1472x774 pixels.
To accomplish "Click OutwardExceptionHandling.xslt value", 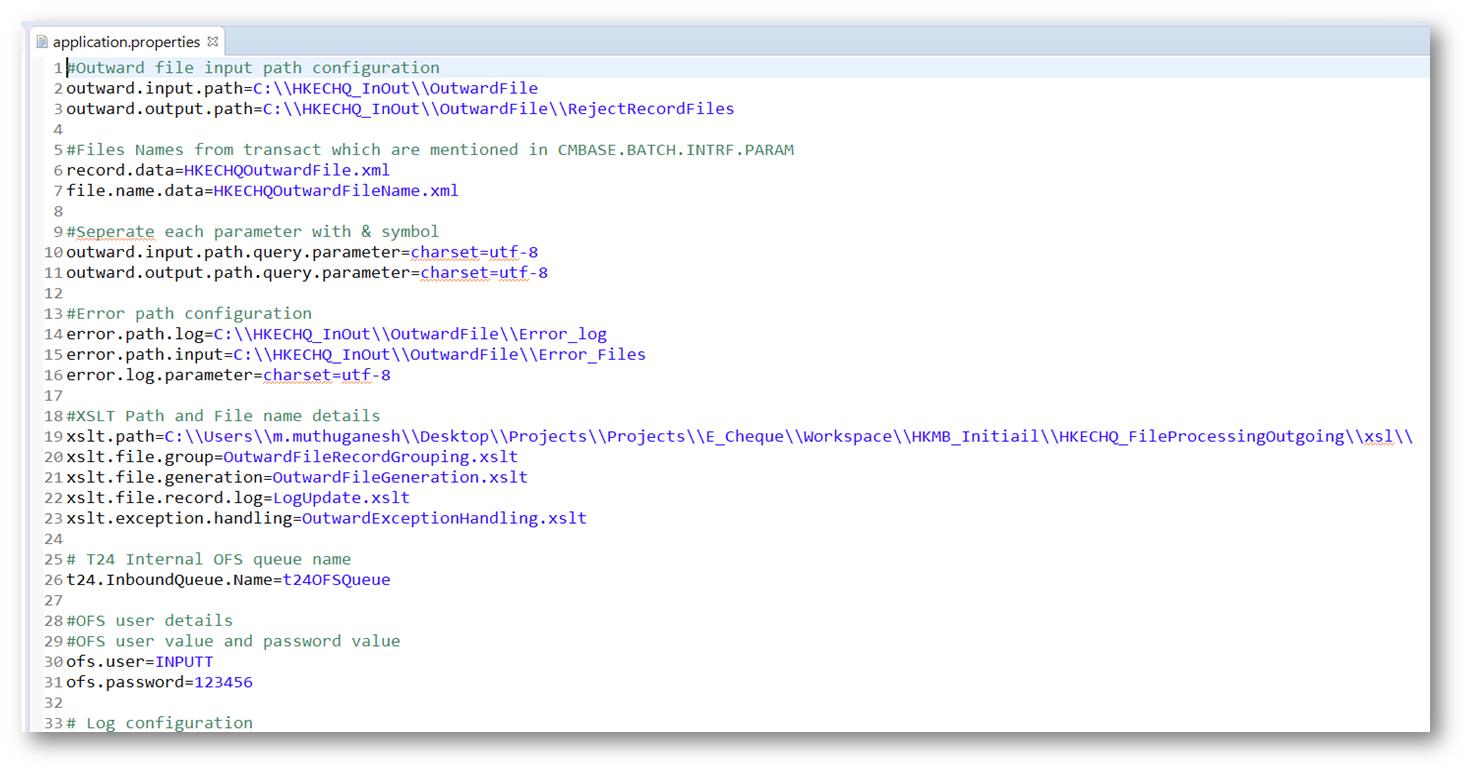I will [444, 518].
